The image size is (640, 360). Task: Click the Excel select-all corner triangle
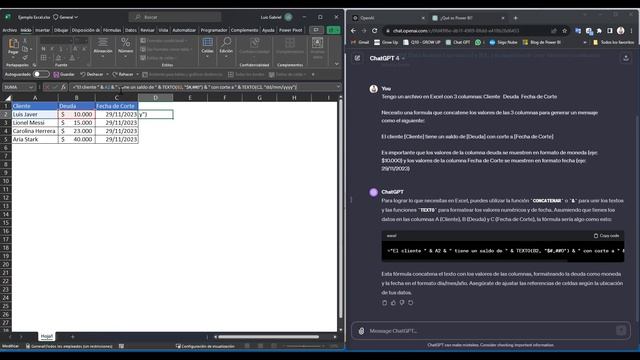pos(7,98)
